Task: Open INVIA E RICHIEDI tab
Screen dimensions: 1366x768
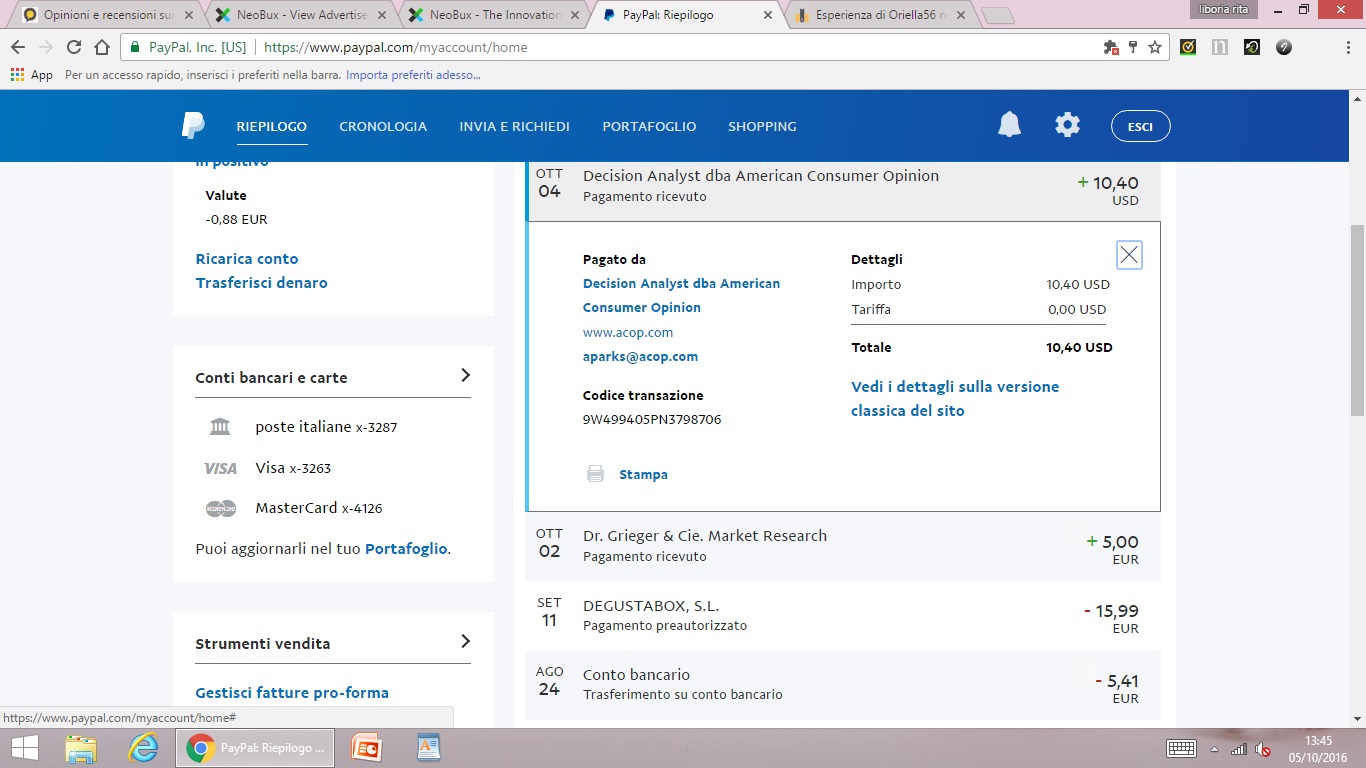Action: [514, 126]
